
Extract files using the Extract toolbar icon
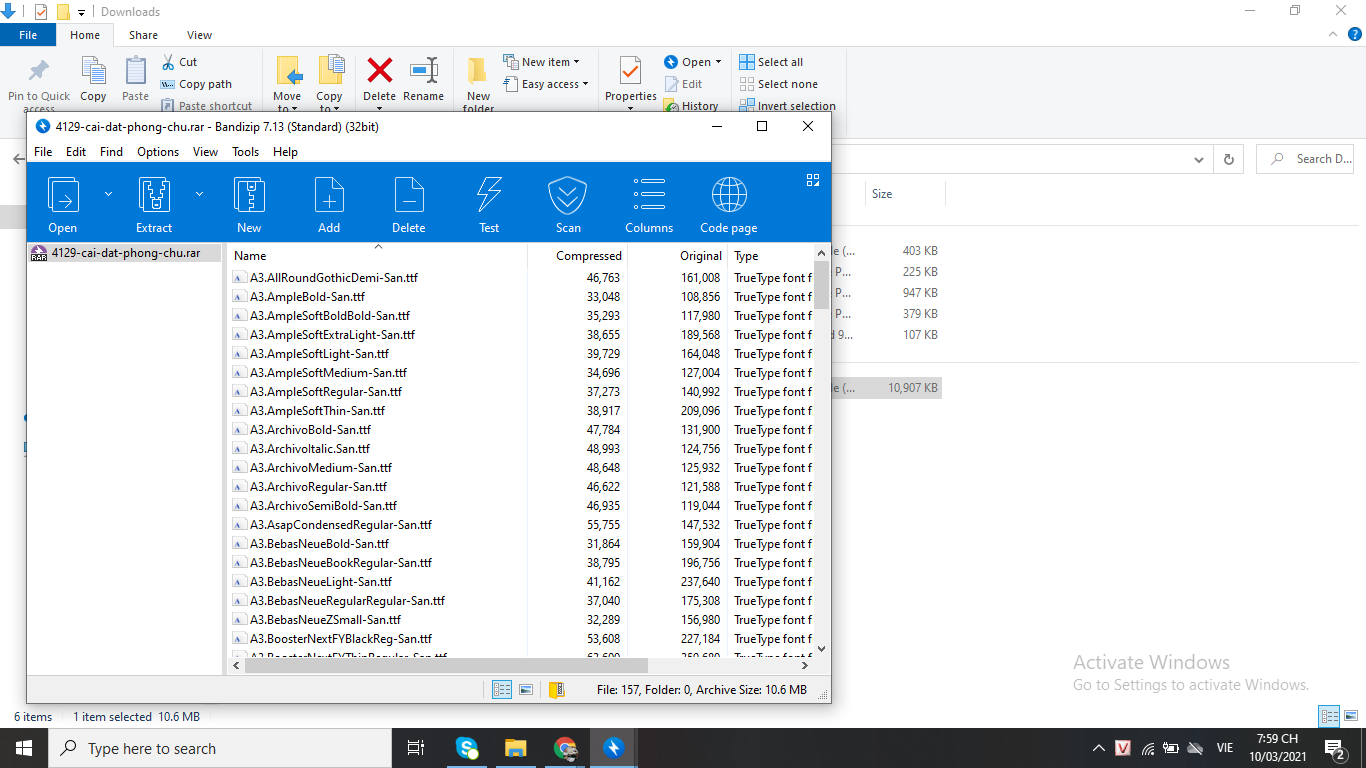click(x=154, y=195)
